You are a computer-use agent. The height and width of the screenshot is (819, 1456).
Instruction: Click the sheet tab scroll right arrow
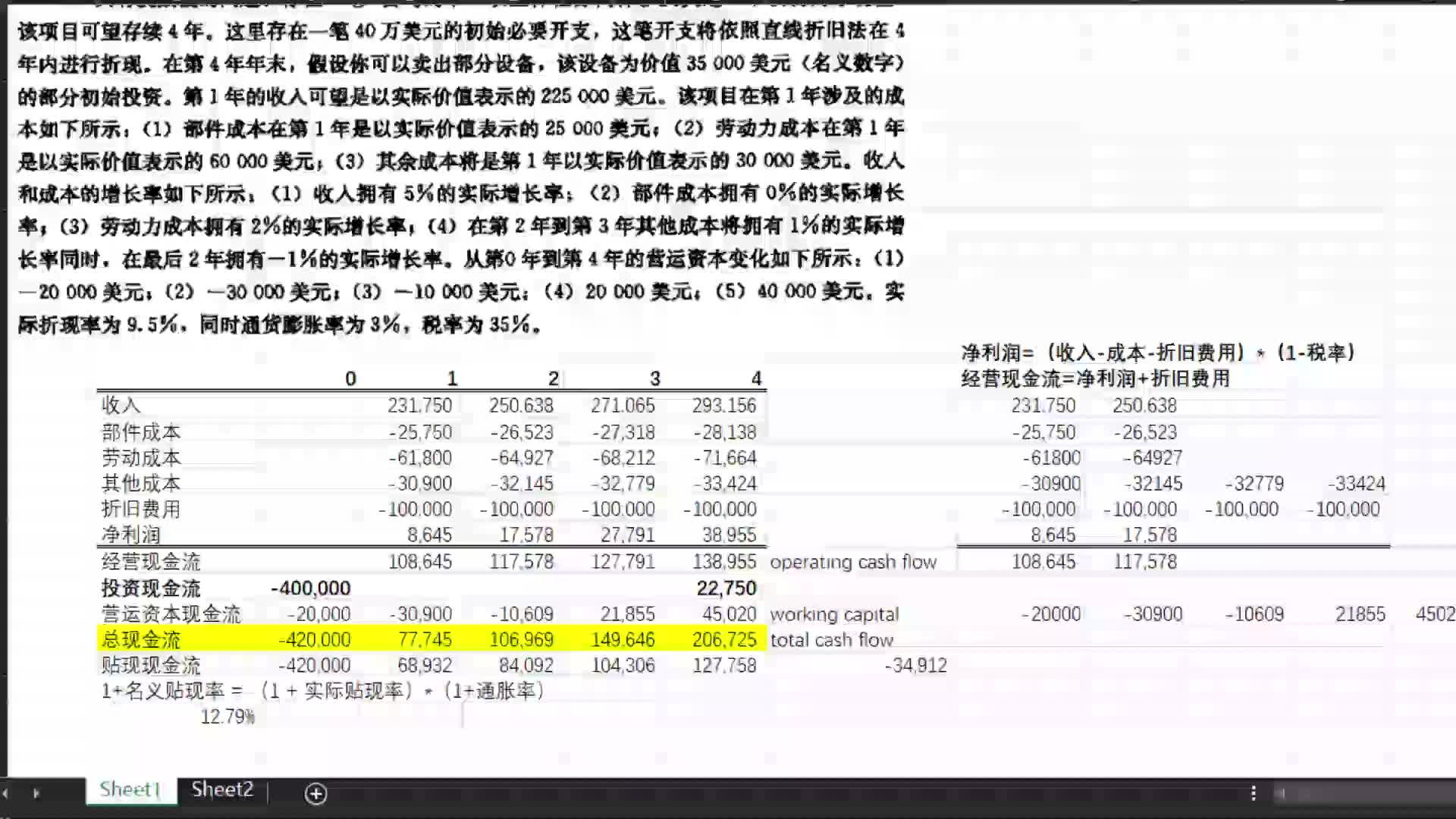tap(36, 793)
